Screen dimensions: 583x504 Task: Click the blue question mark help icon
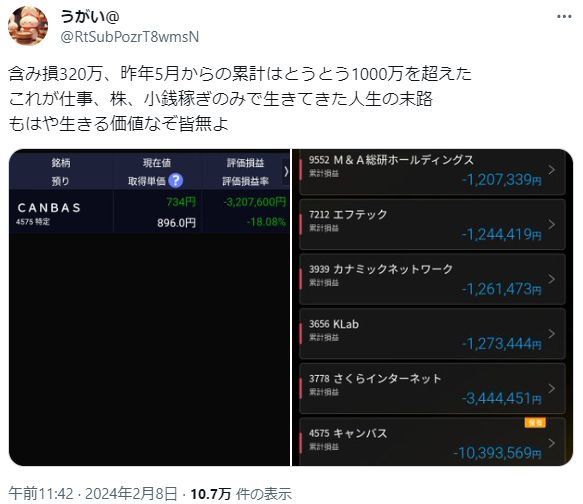[175, 181]
